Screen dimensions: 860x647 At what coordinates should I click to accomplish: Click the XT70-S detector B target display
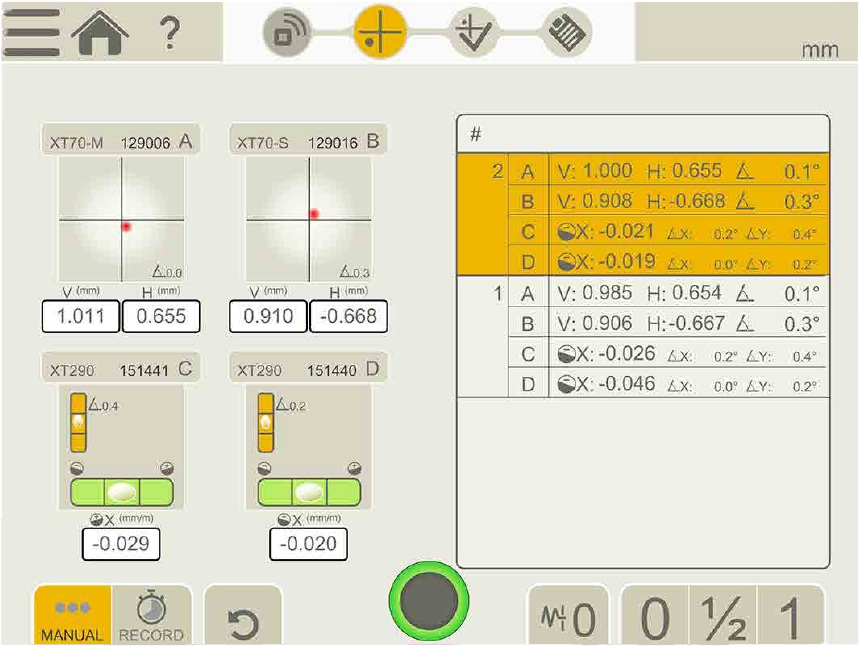click(308, 218)
